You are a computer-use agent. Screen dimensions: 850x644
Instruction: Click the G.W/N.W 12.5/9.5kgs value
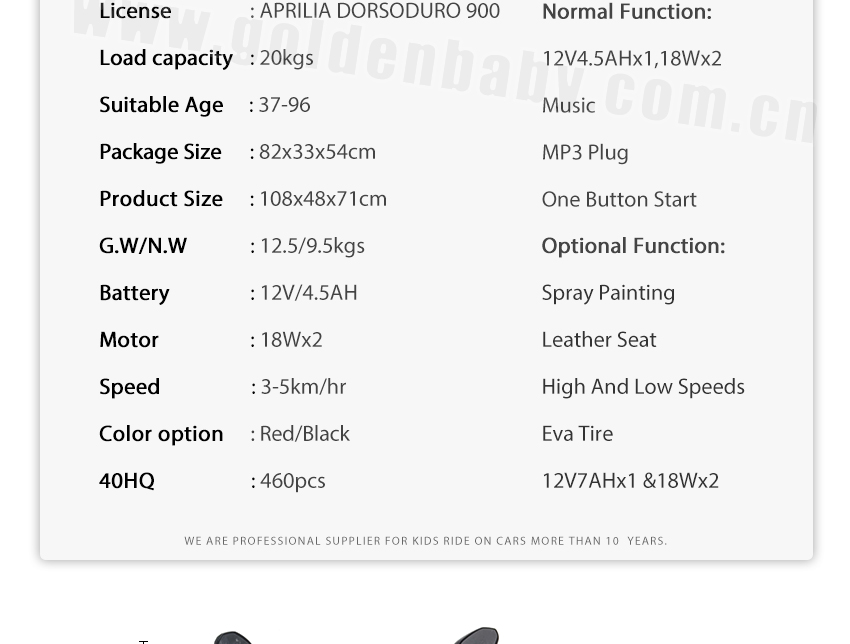pyautogui.click(x=312, y=246)
